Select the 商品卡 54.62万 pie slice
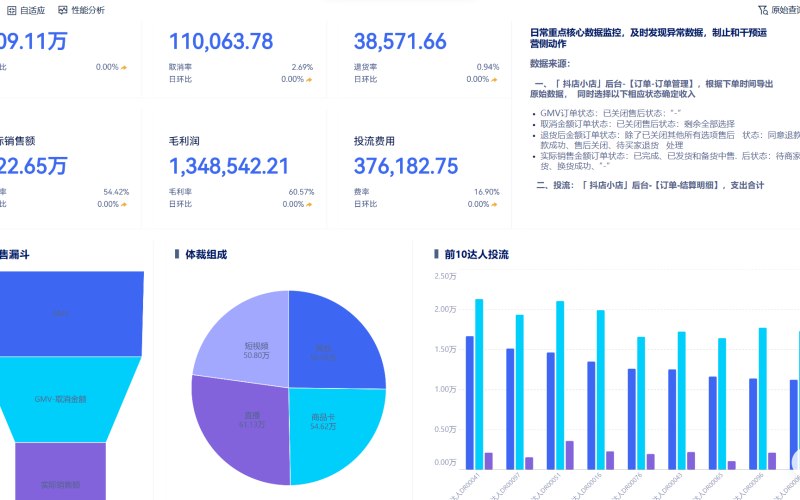Viewport: 800px width, 500px height. [332, 434]
